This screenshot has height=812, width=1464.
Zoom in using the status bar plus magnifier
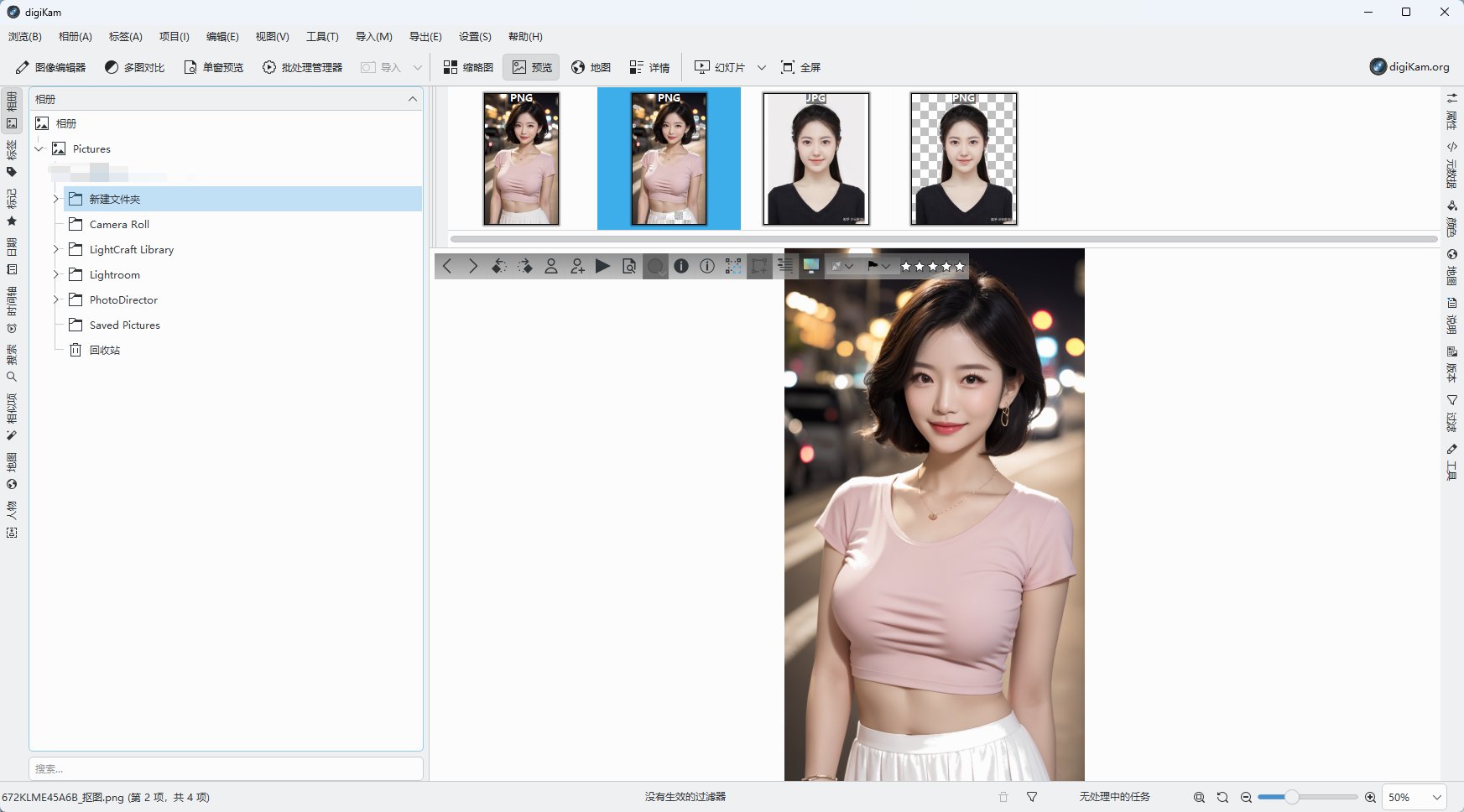(x=1370, y=797)
